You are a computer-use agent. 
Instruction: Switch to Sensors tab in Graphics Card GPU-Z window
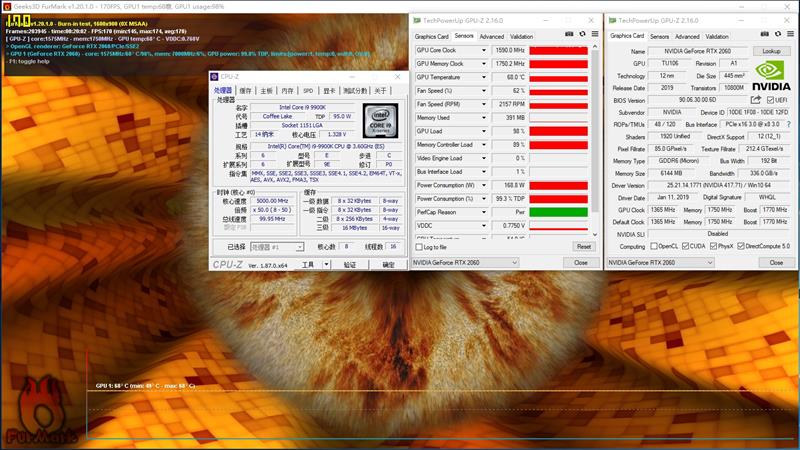click(x=659, y=36)
